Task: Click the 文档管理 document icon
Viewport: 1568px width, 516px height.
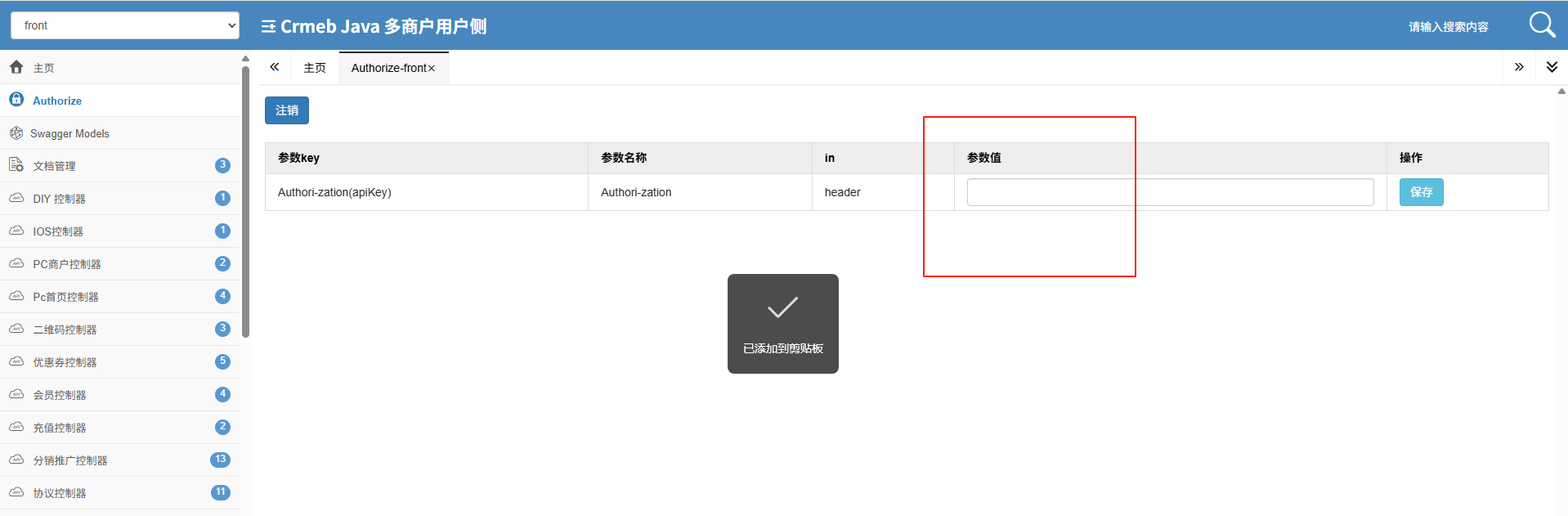Action: click(x=16, y=164)
